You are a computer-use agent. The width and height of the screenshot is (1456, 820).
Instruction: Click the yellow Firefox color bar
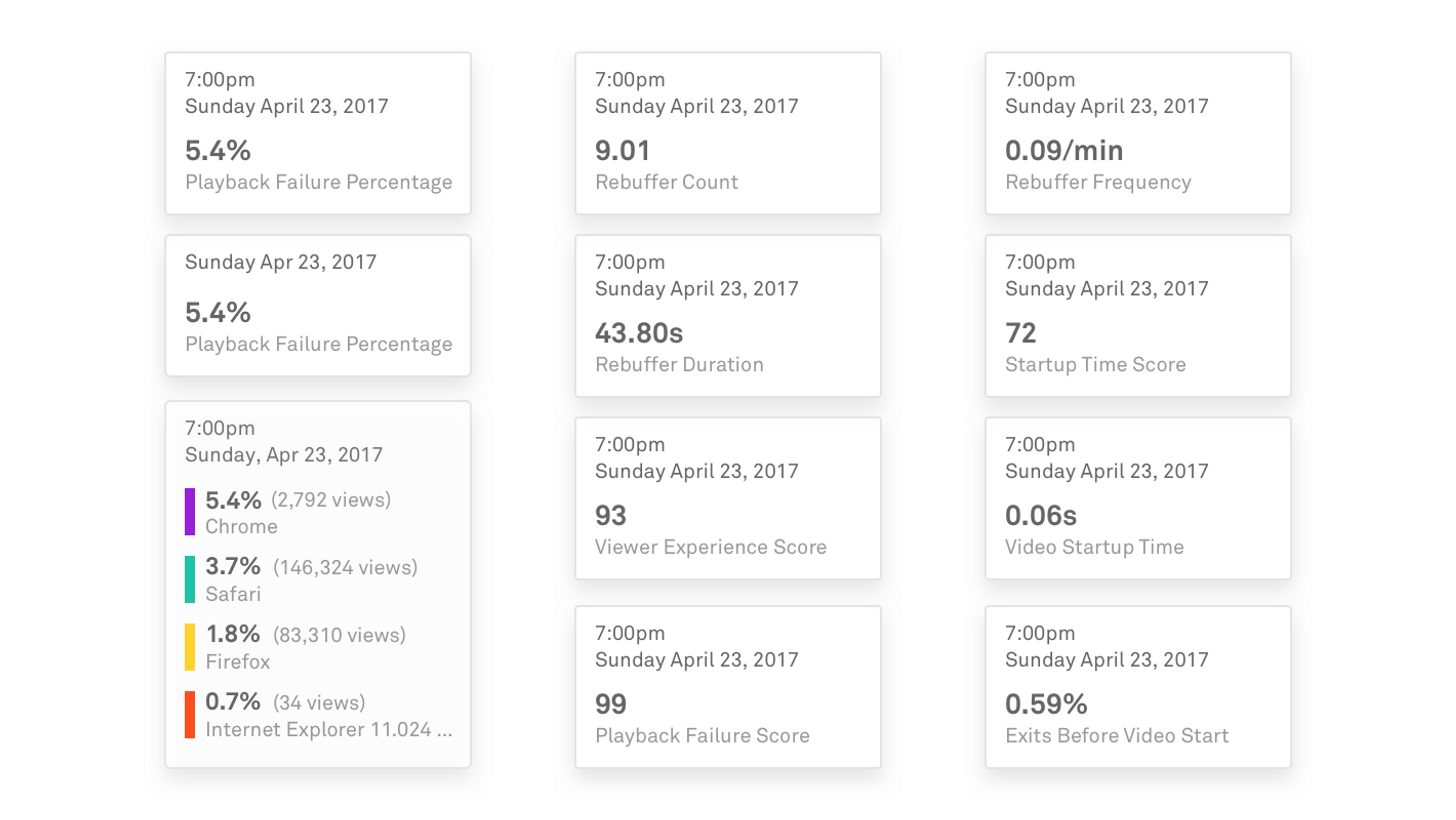[190, 647]
